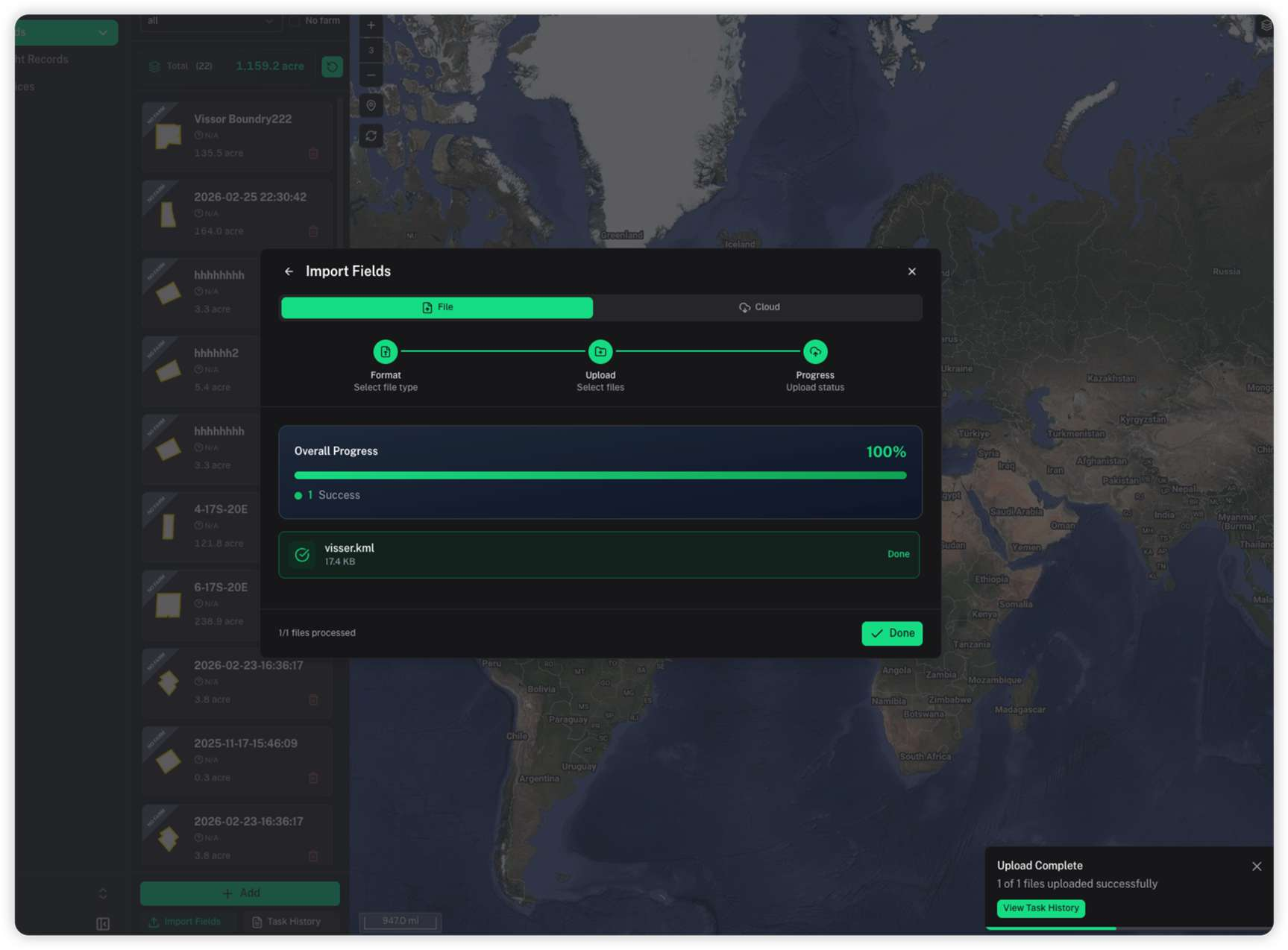Click the map refresh icon
Screen dimensions: 1288x950
pyautogui.click(x=371, y=136)
